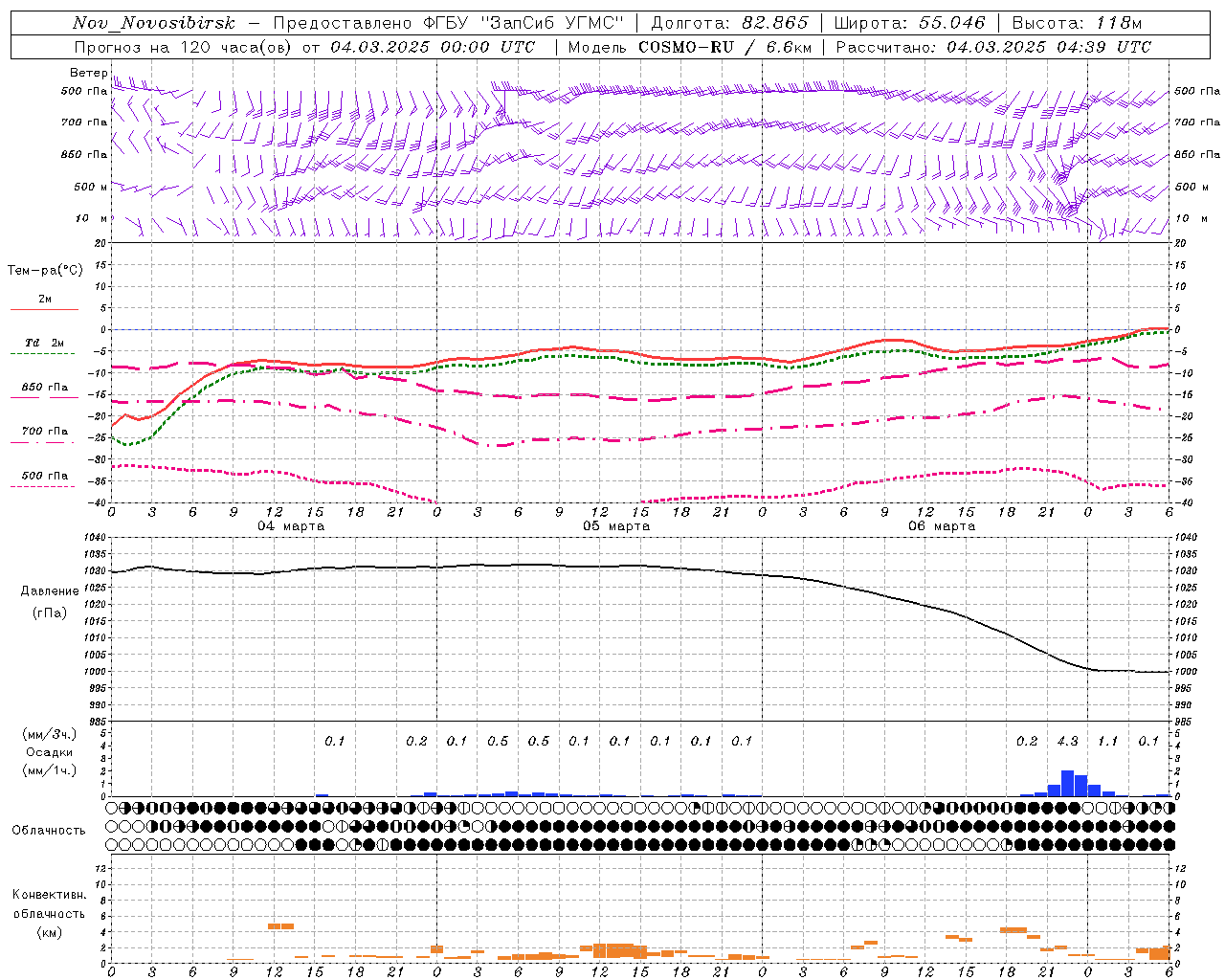Select the Td 2м dew point legend

click(x=44, y=347)
